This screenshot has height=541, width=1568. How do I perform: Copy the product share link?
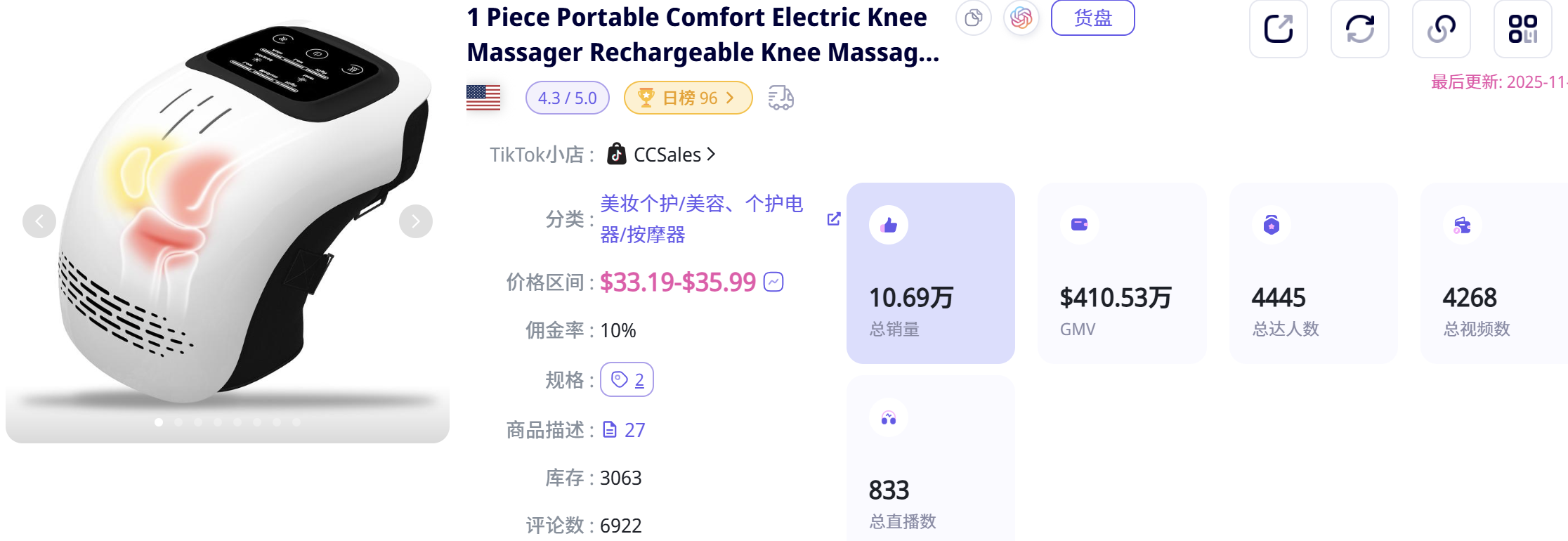pos(1442,29)
